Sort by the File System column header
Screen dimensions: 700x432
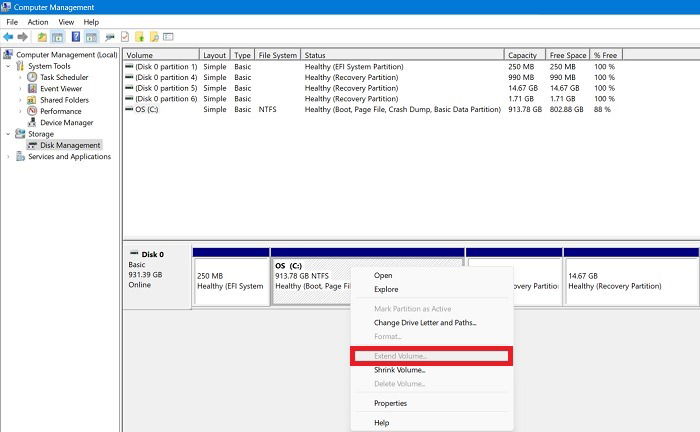click(278, 55)
